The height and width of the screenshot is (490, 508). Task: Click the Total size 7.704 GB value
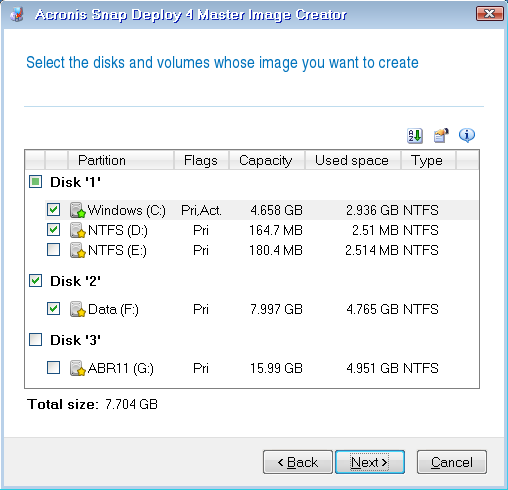[x=131, y=404]
